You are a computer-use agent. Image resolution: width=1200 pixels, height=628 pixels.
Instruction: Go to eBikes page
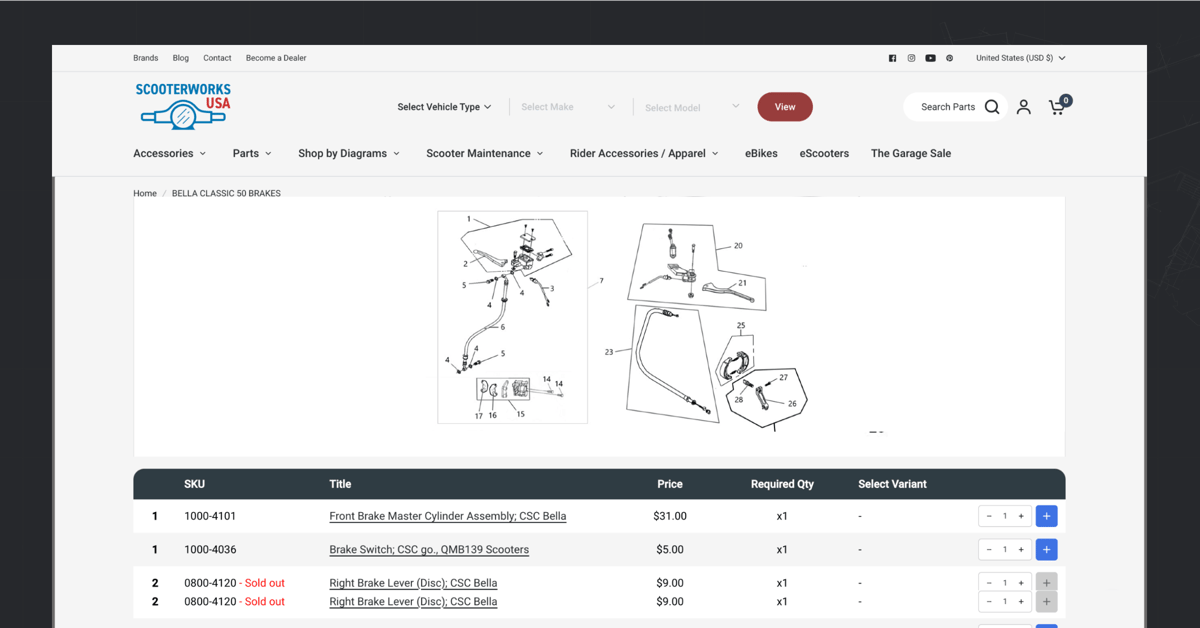tap(761, 153)
